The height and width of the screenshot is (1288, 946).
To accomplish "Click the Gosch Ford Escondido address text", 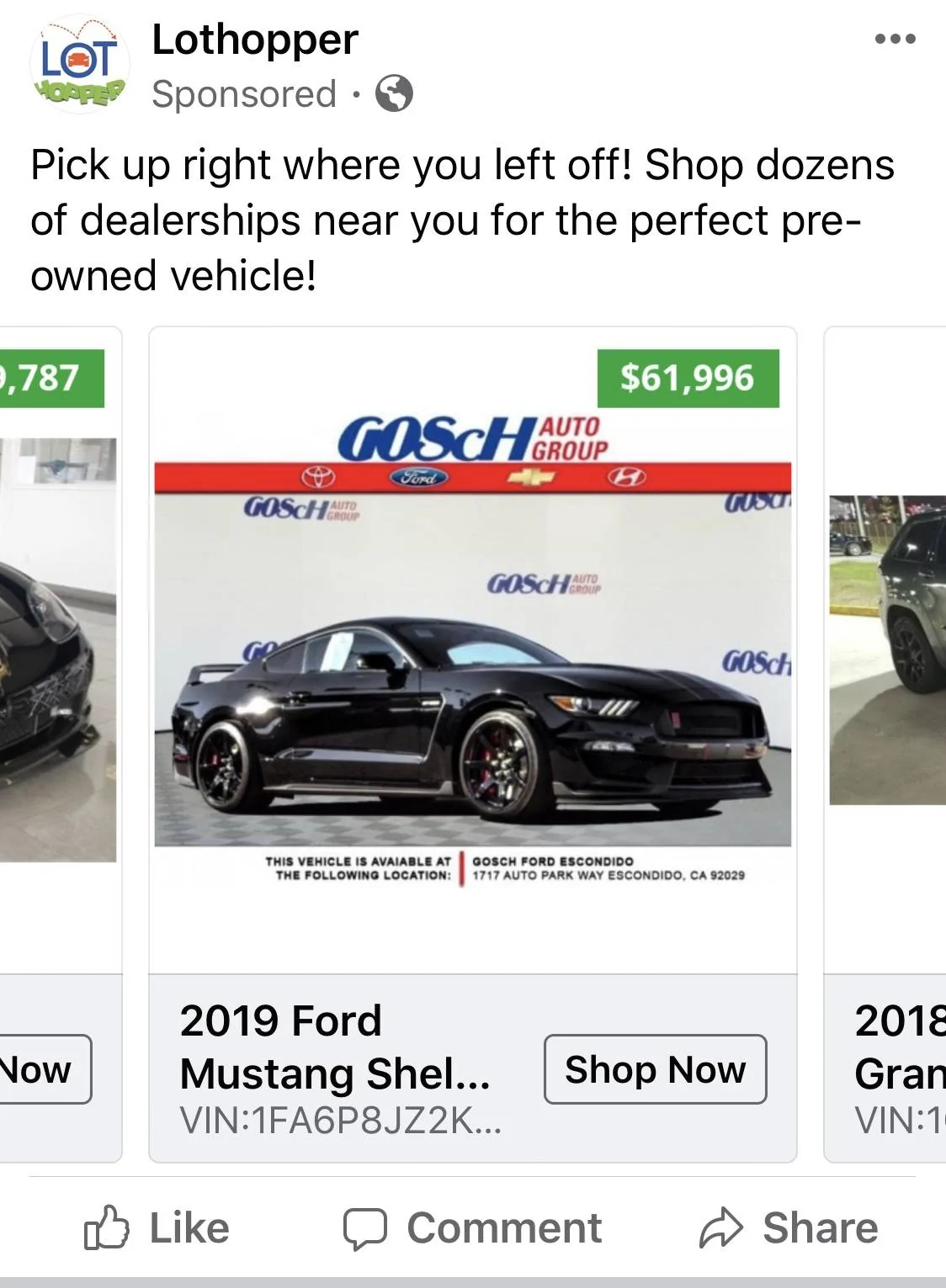I will click(608, 868).
